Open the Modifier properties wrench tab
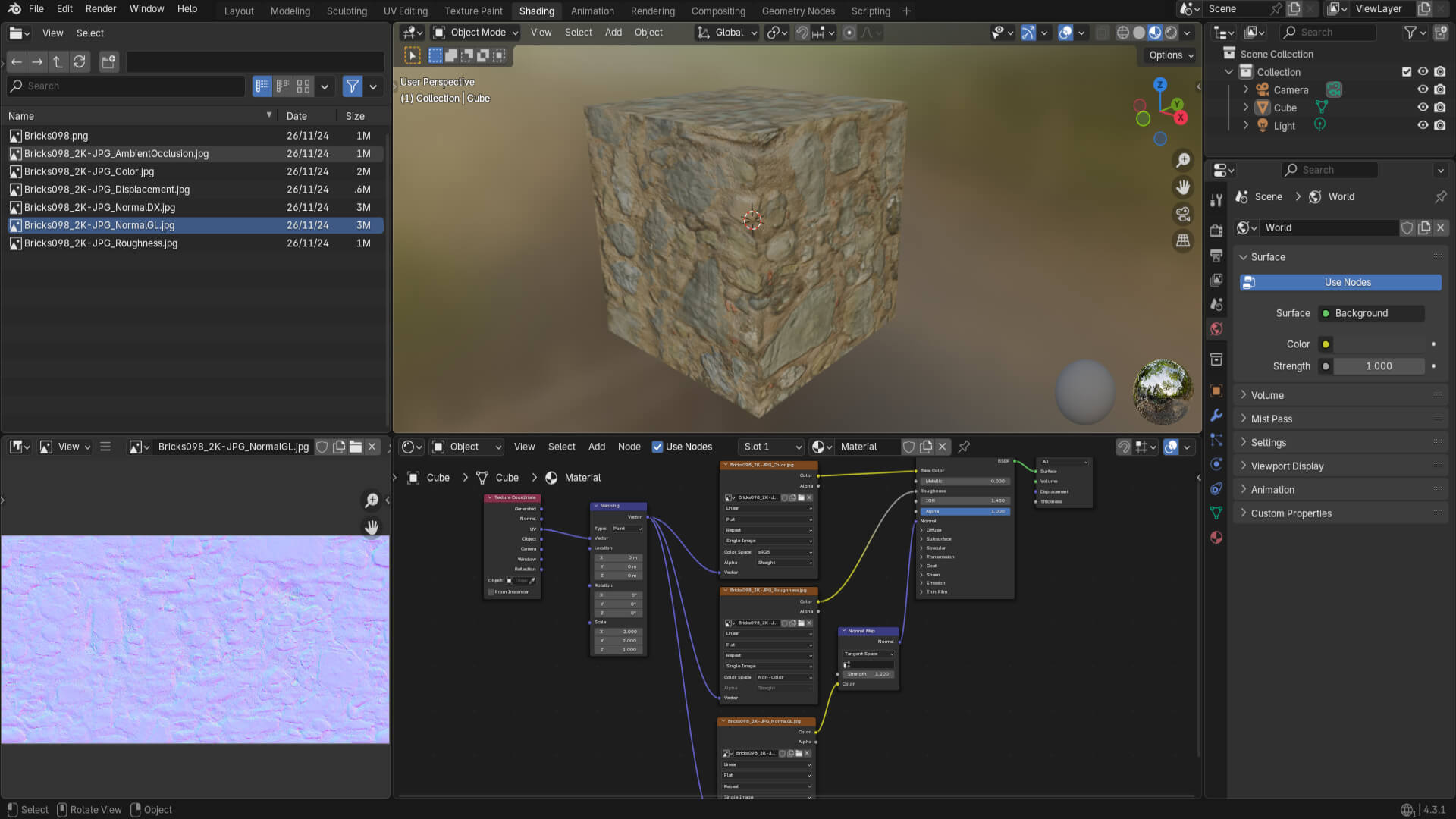 click(1216, 416)
